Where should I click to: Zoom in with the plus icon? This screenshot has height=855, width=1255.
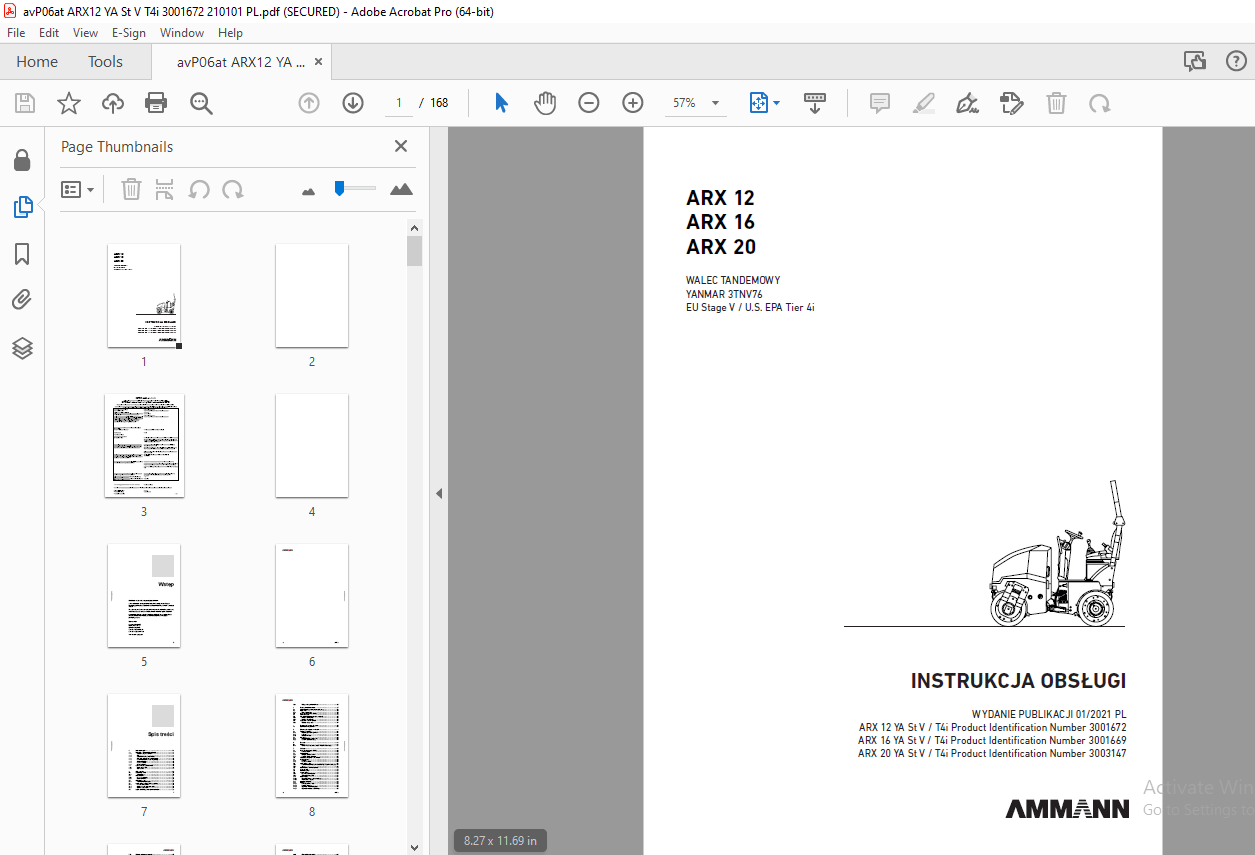633,103
